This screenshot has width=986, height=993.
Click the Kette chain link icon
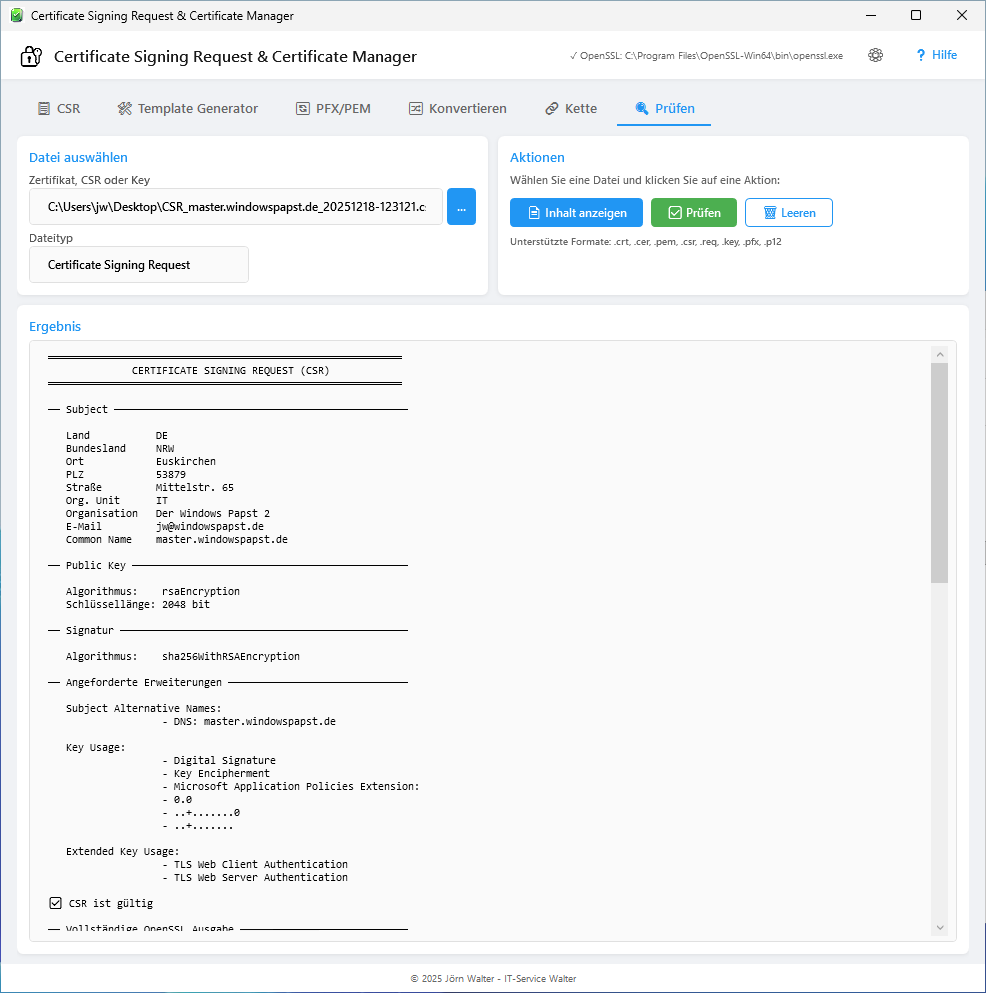[551, 109]
